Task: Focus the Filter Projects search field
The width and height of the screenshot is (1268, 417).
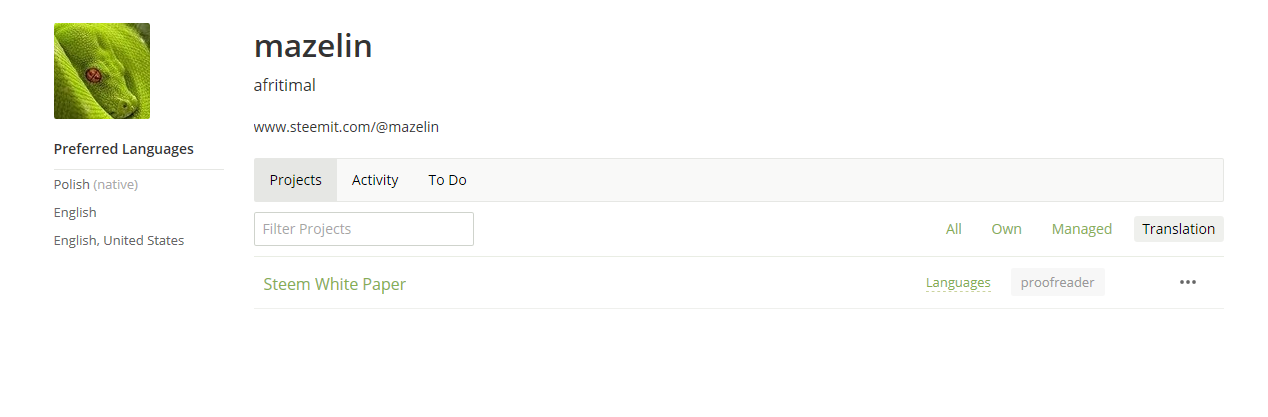Action: point(363,229)
